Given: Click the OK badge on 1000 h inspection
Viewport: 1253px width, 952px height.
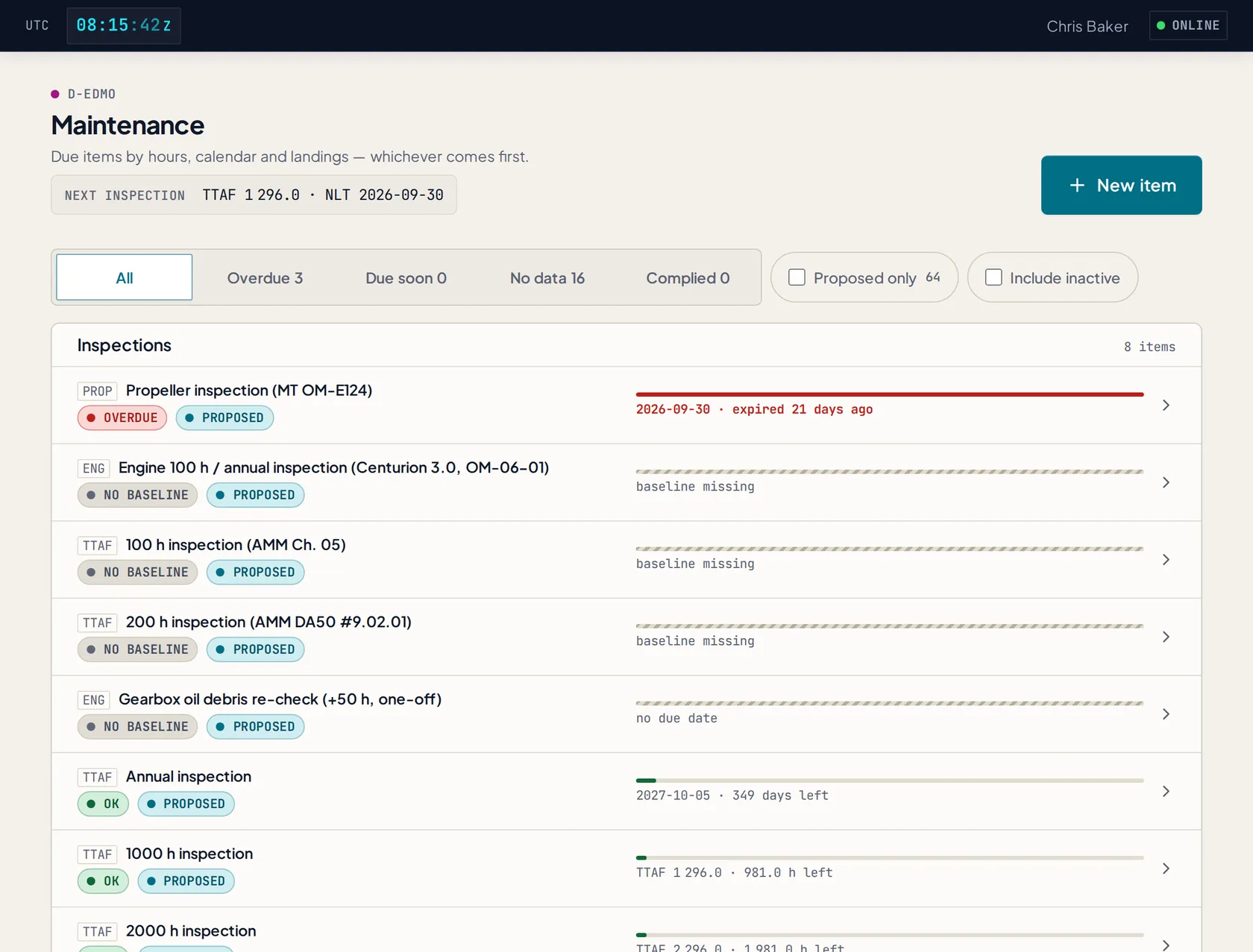Looking at the screenshot, I should point(103,881).
